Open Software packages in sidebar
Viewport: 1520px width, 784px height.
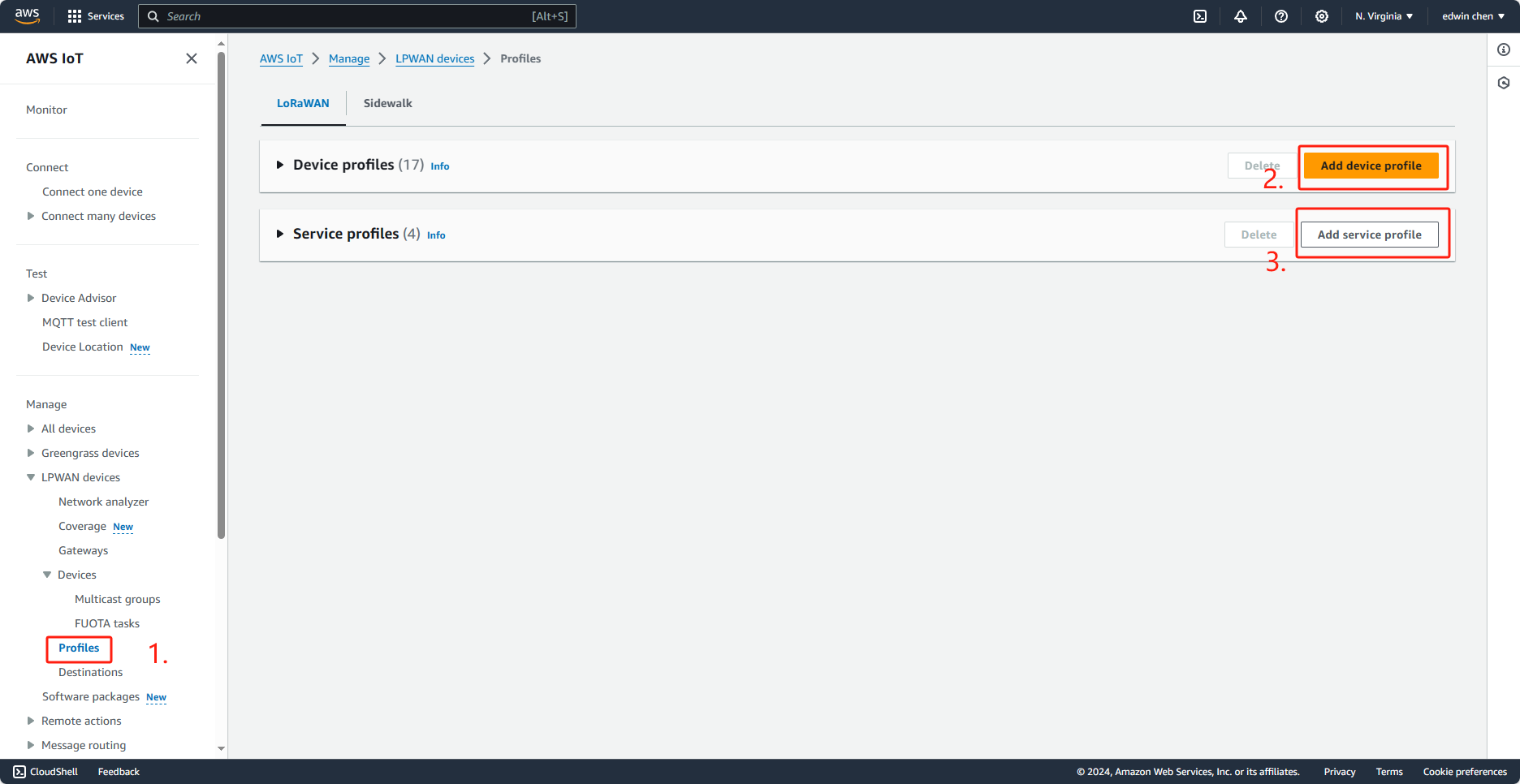point(91,696)
